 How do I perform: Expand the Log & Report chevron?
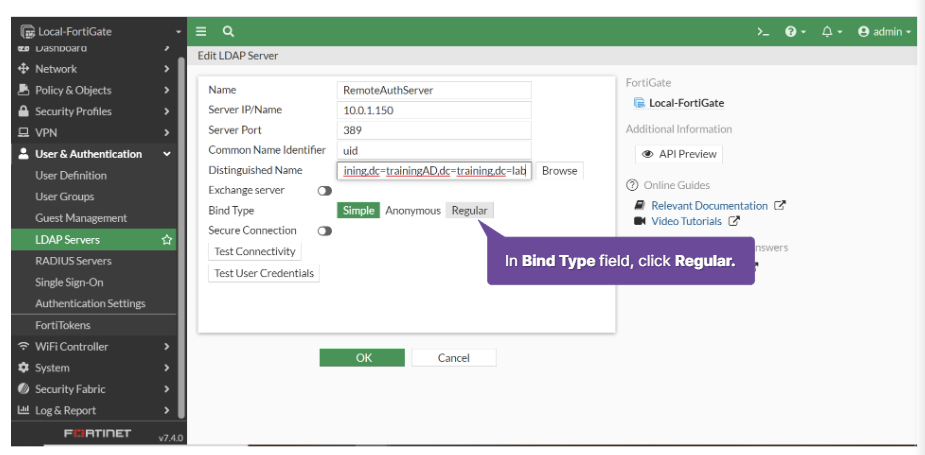point(167,410)
